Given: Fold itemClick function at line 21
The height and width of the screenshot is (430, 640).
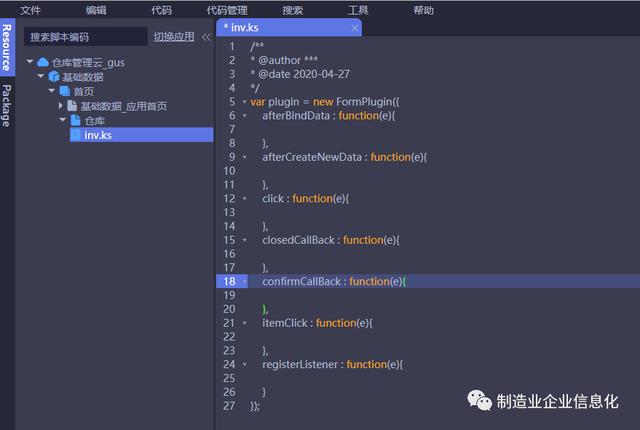Looking at the screenshot, I should click(244, 323).
